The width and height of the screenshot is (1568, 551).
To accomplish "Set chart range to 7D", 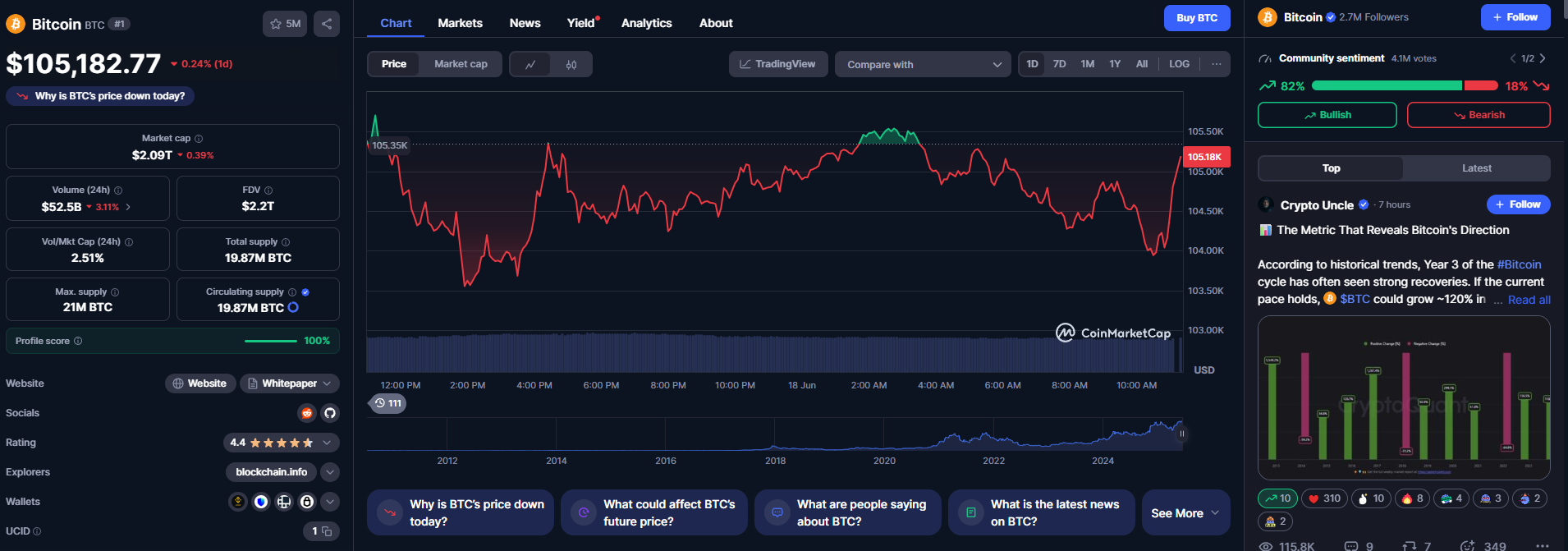I will pyautogui.click(x=1060, y=64).
